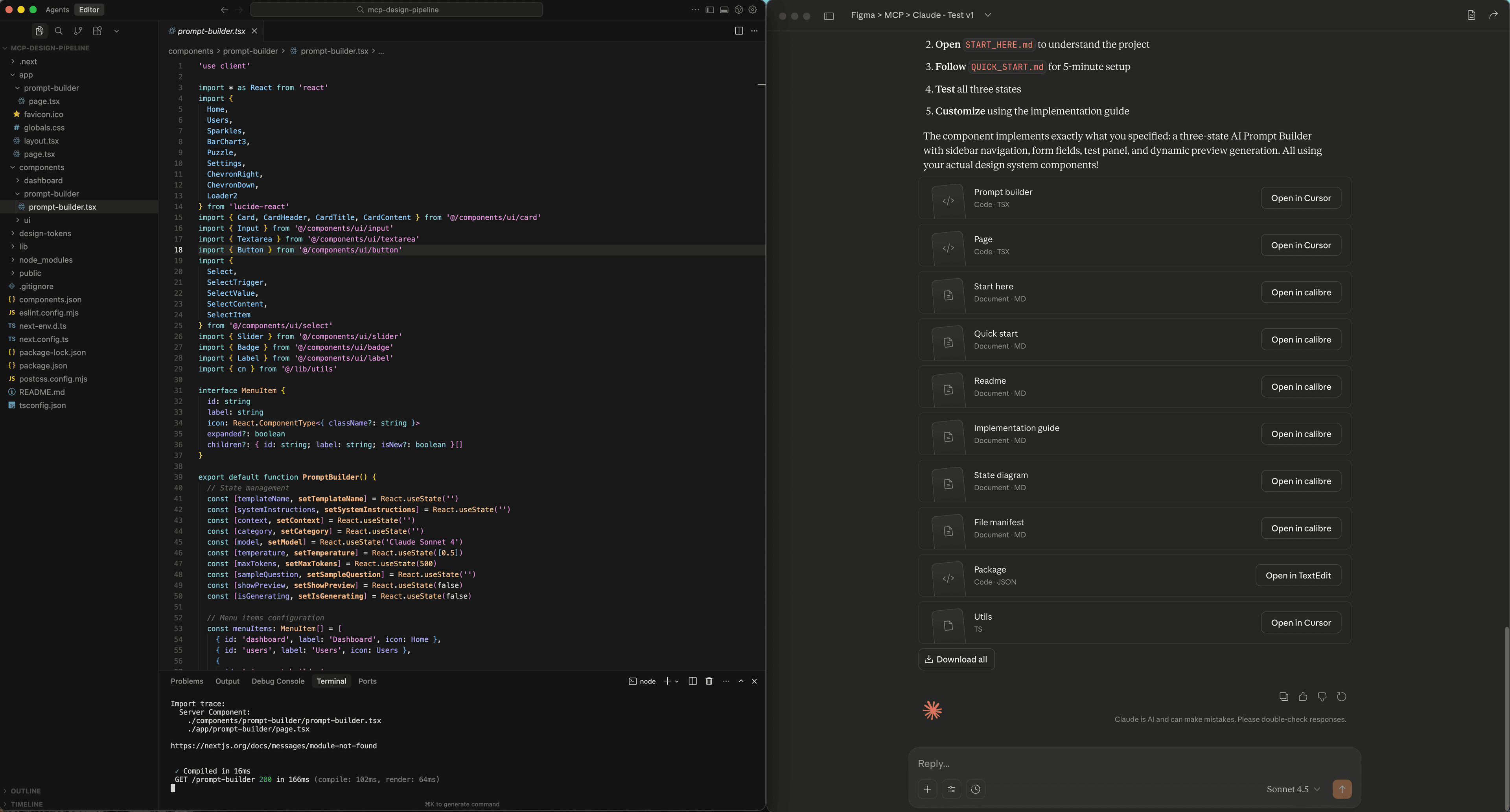Screen dimensions: 1510x812
Task: Click the search icon in explorer header
Action: pos(59,31)
